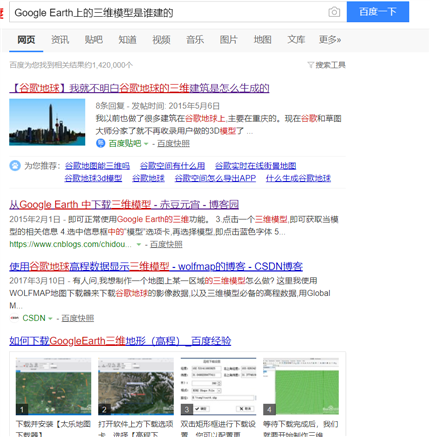Open 搜索工具 filter options
This screenshot has height=437, width=430.
point(330,65)
